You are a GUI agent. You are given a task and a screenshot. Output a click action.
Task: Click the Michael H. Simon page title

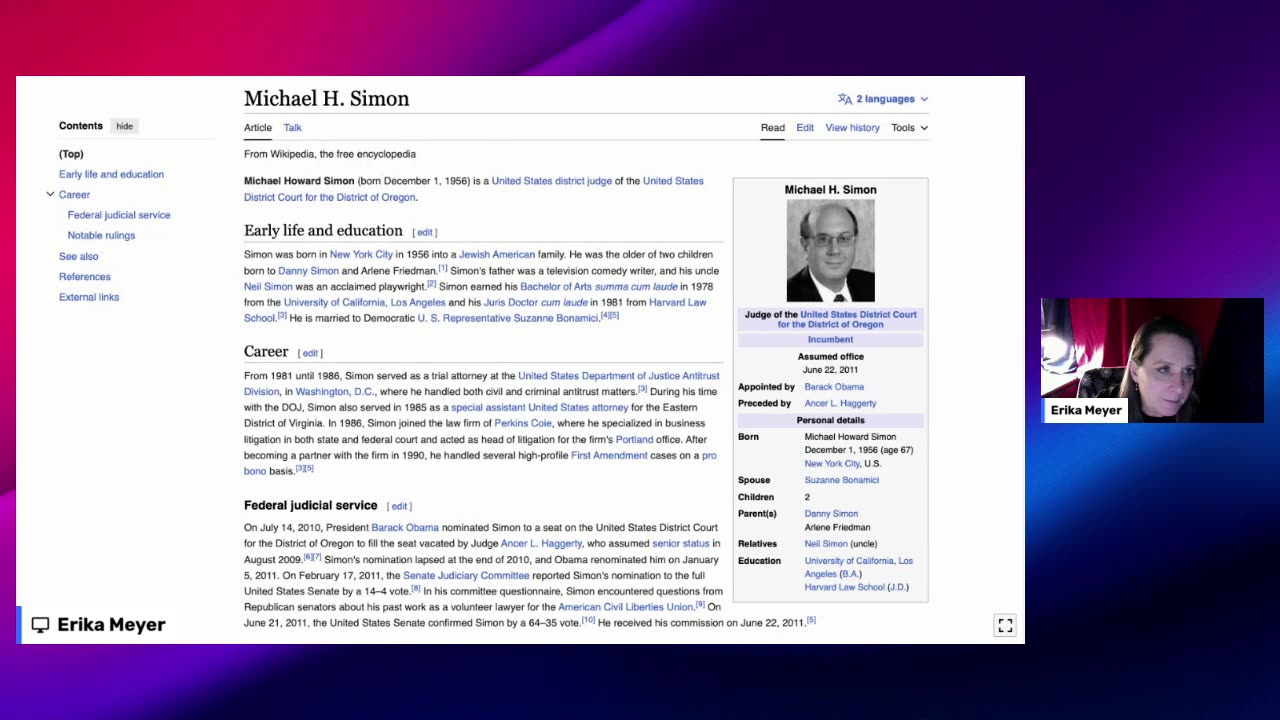pos(327,99)
